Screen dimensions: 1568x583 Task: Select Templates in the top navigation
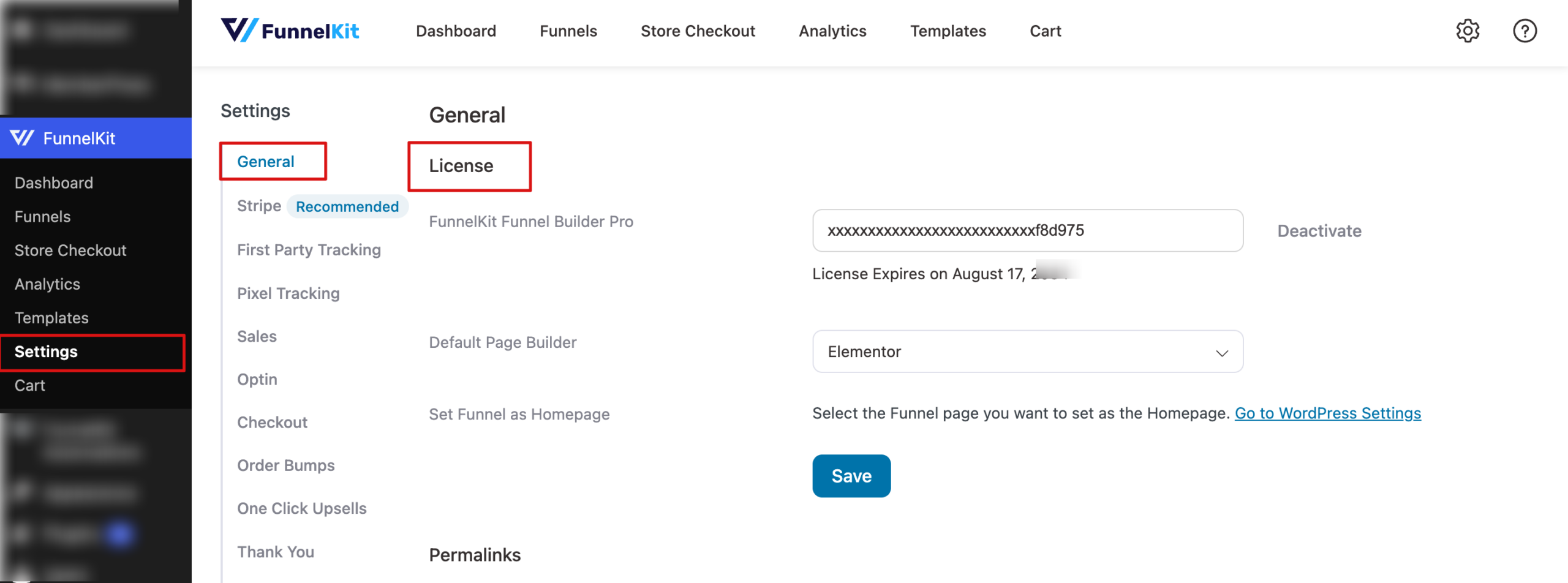pos(948,31)
